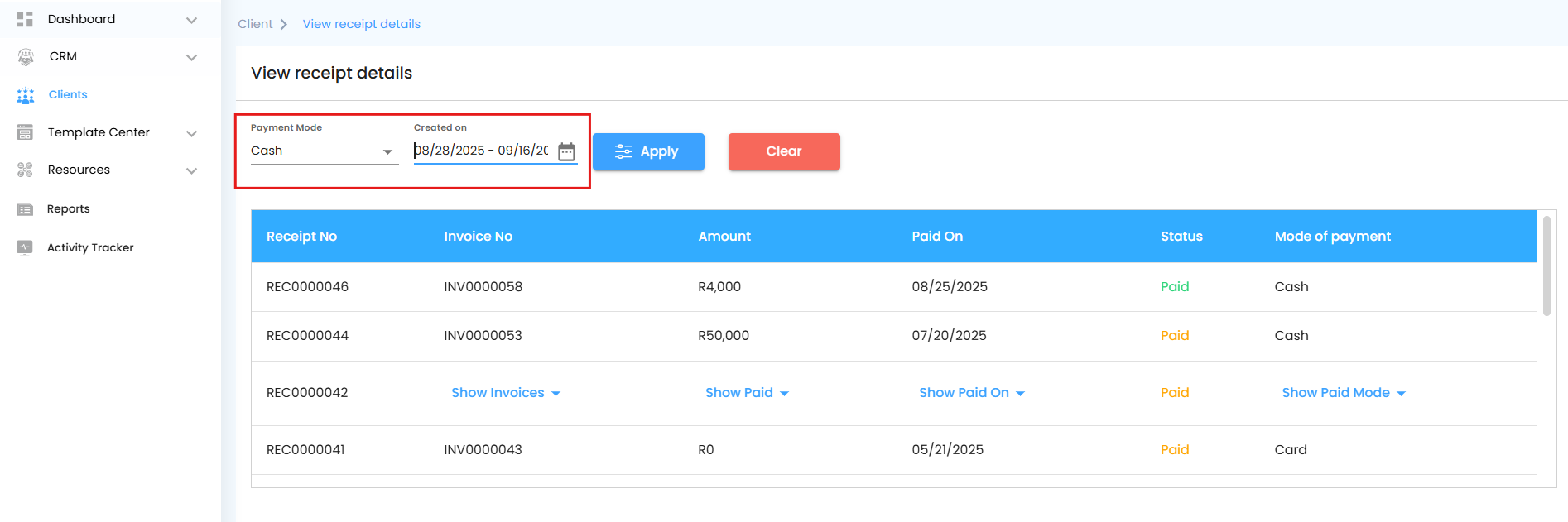This screenshot has width=1568, height=522.
Task: Click the 05/21/2025 paid date
Action: tap(948, 449)
